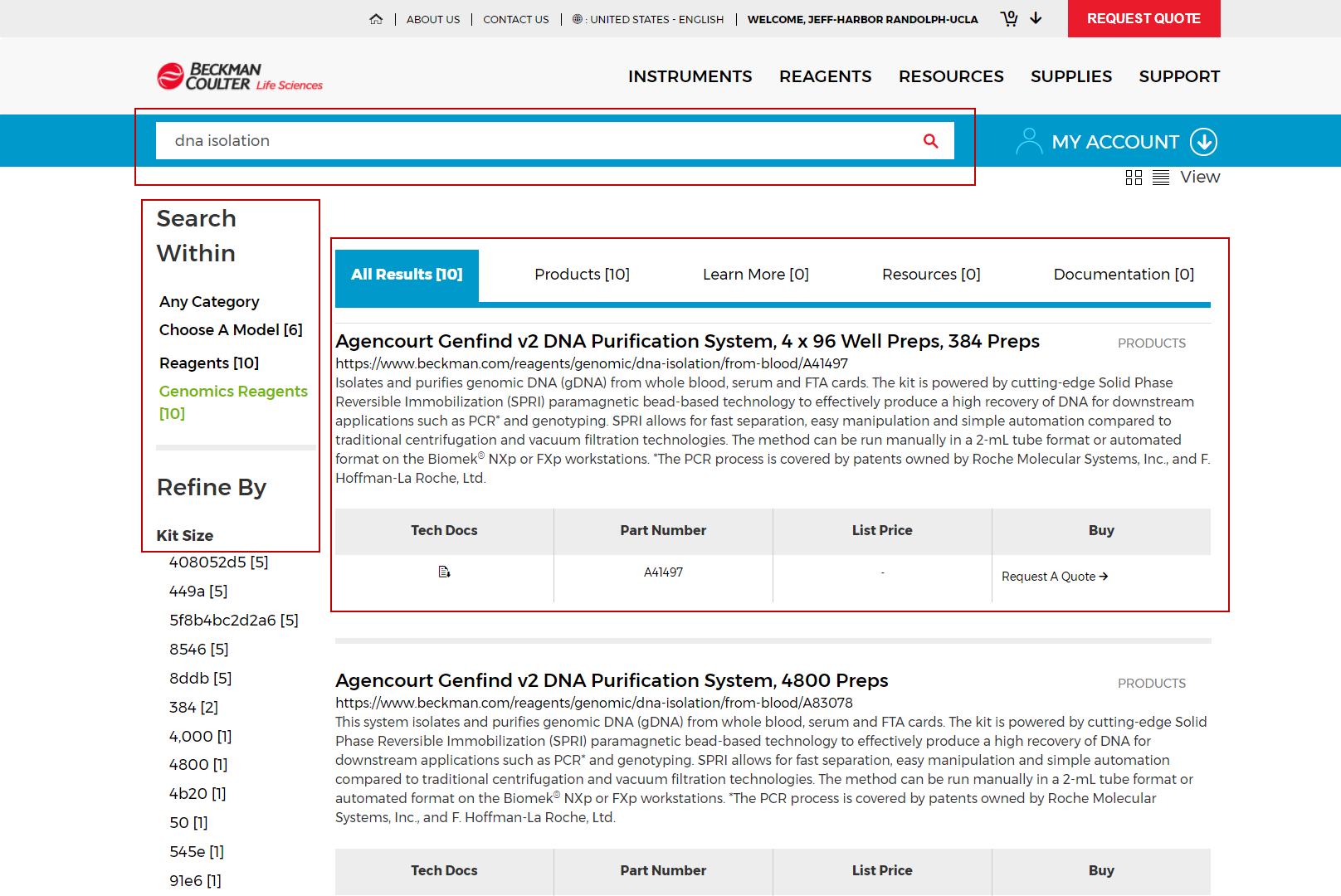Open the A41497 product URL
The width and height of the screenshot is (1341, 896).
pos(592,363)
